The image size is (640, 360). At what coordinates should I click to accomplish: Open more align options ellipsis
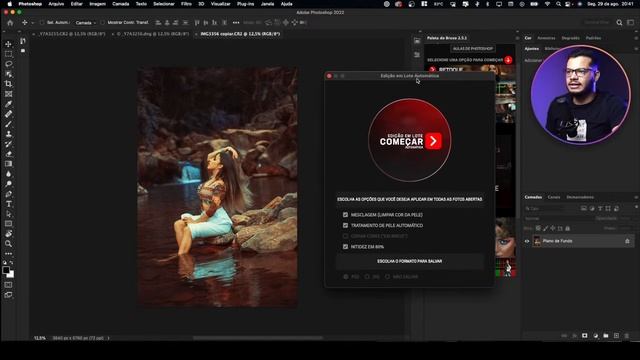[236, 23]
